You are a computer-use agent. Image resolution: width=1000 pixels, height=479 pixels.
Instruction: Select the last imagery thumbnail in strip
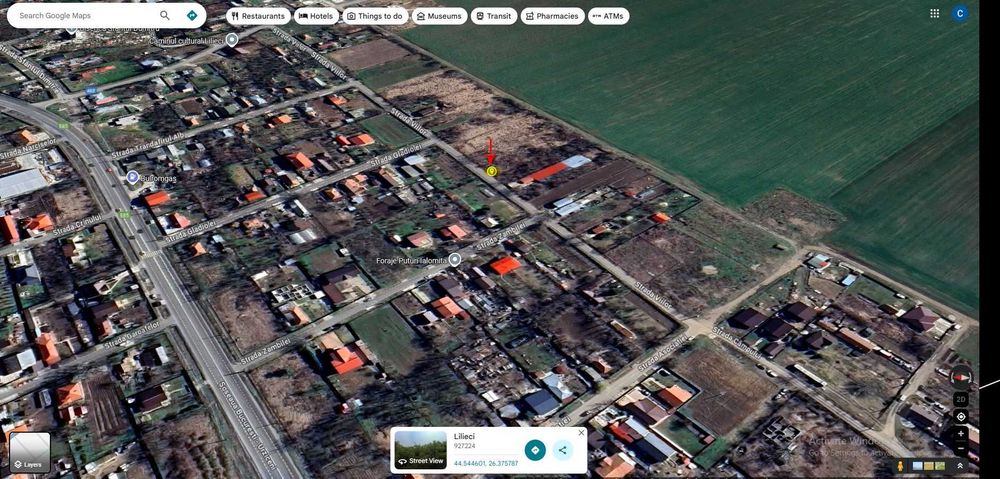coord(938,466)
